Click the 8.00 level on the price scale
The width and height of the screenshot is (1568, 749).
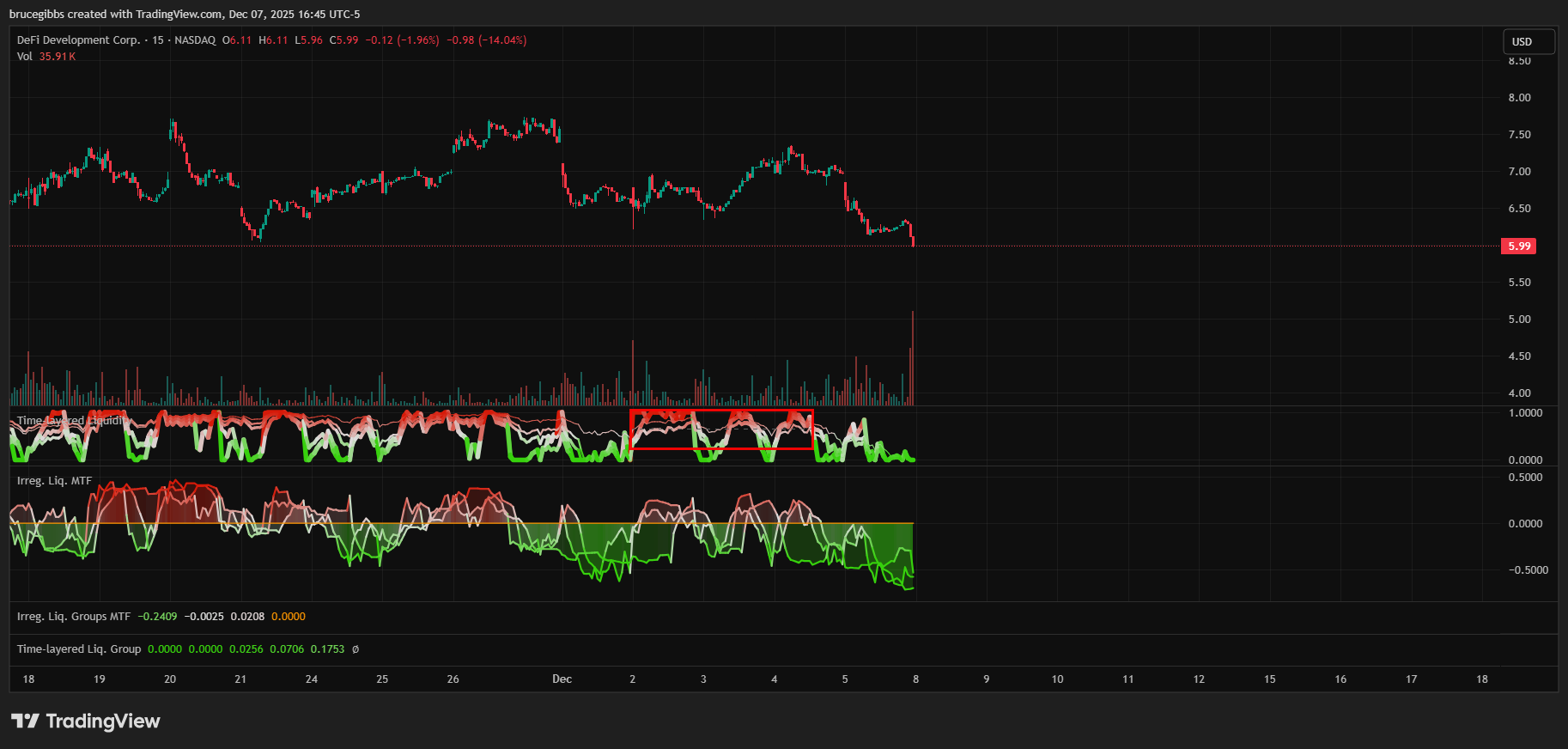[x=1519, y=98]
